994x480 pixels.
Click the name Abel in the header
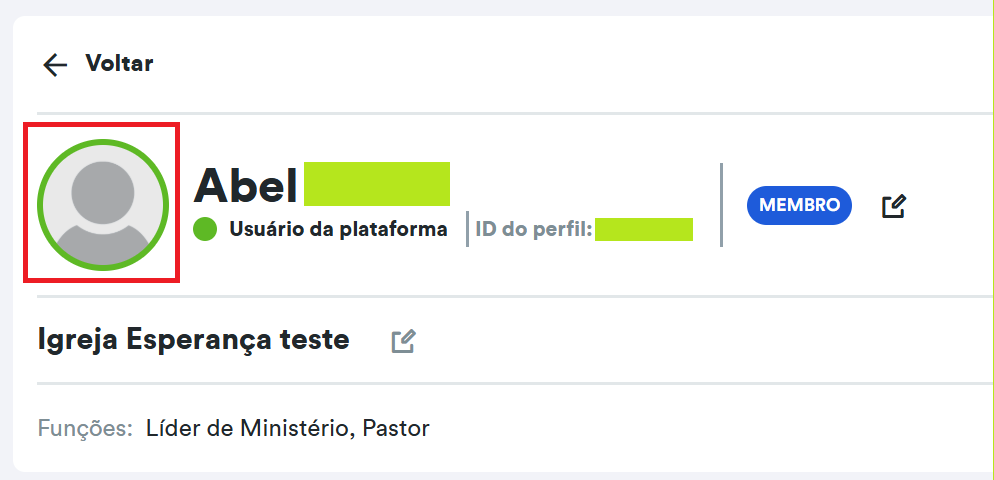pos(245,185)
